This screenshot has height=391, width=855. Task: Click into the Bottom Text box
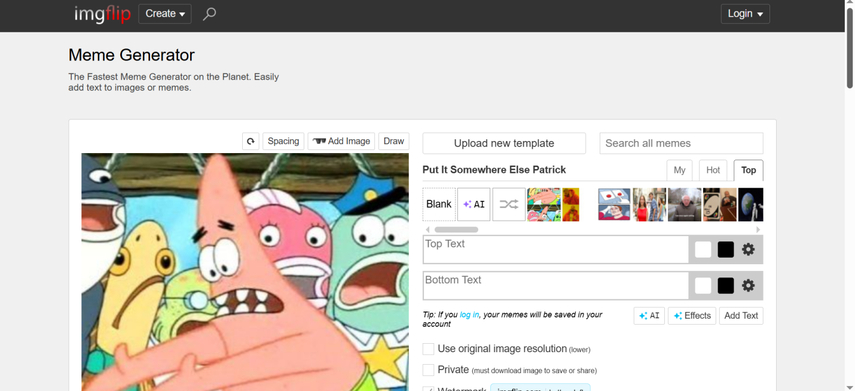pyautogui.click(x=556, y=285)
